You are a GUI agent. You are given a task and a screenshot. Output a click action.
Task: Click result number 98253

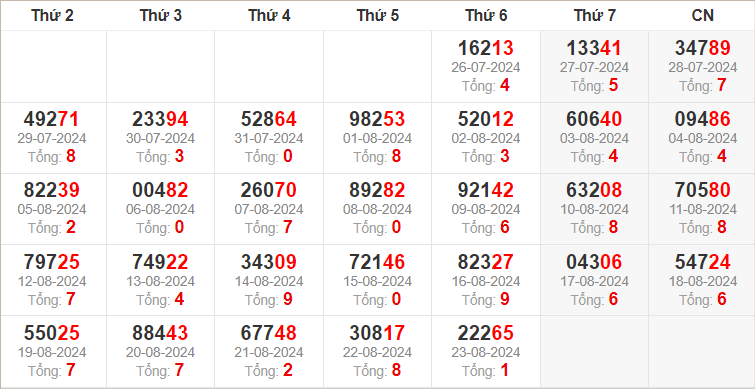[x=377, y=119]
